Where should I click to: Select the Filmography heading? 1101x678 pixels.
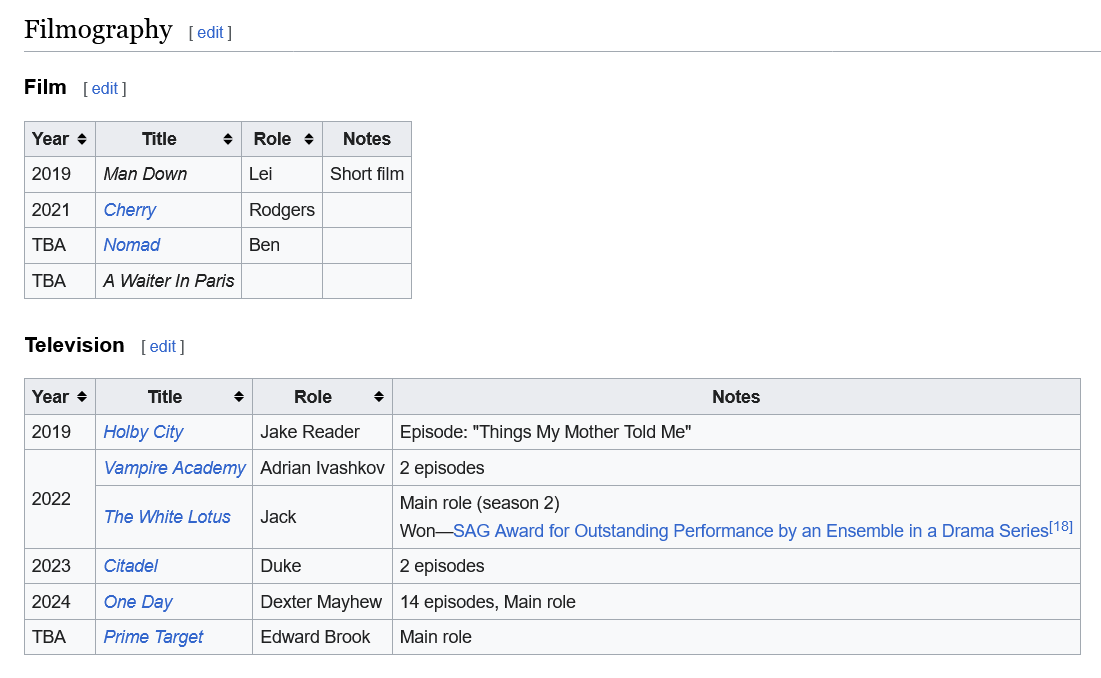point(98,29)
